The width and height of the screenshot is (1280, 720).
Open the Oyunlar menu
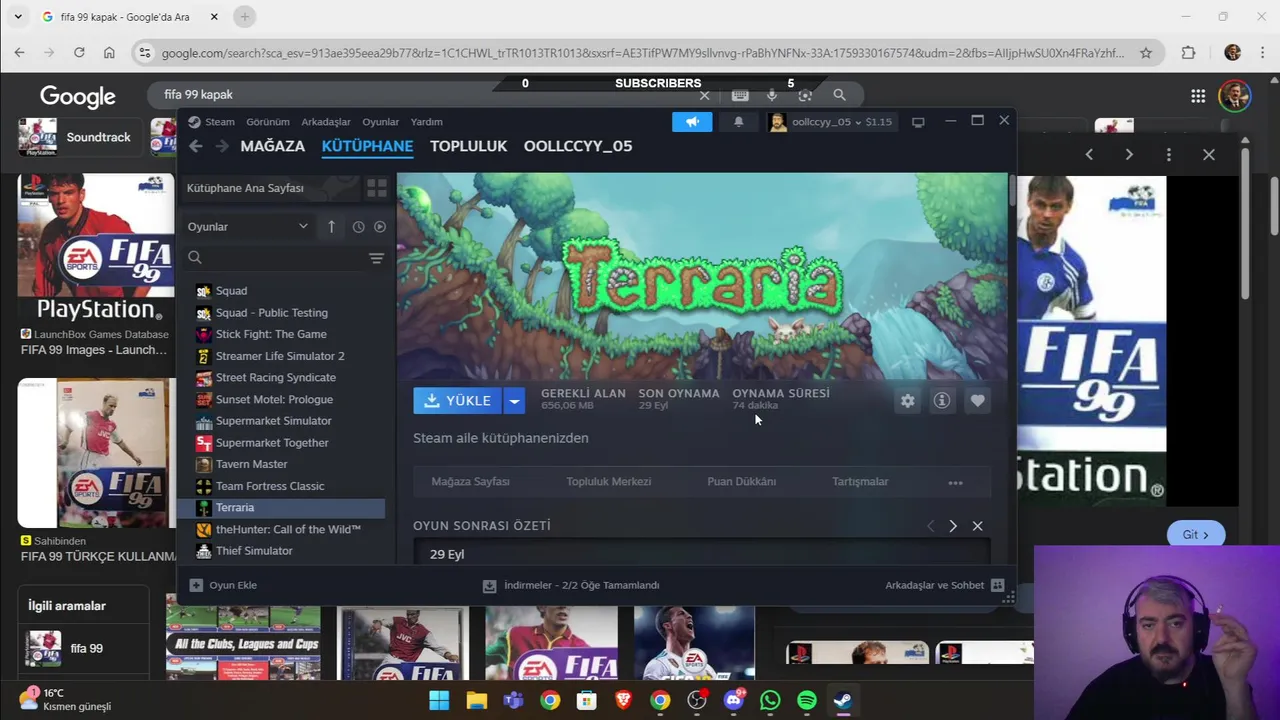380,122
